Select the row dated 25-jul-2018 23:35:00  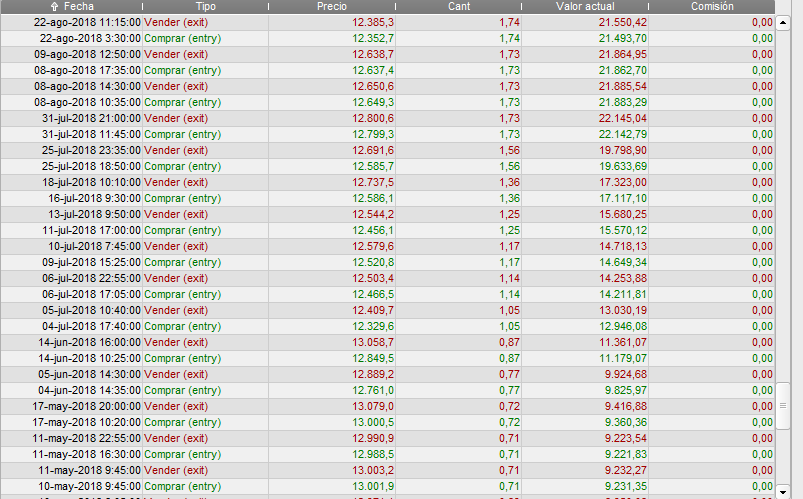point(387,150)
